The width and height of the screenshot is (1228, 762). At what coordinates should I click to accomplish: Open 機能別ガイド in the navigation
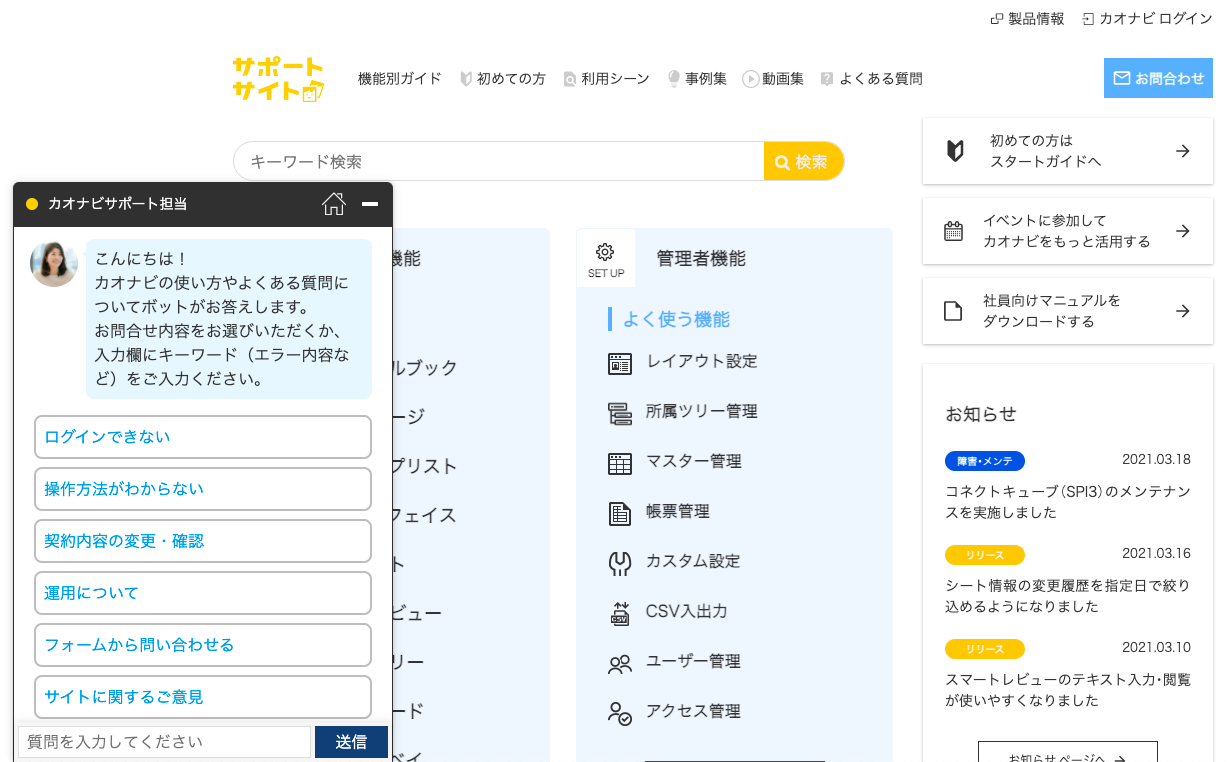pyautogui.click(x=400, y=78)
